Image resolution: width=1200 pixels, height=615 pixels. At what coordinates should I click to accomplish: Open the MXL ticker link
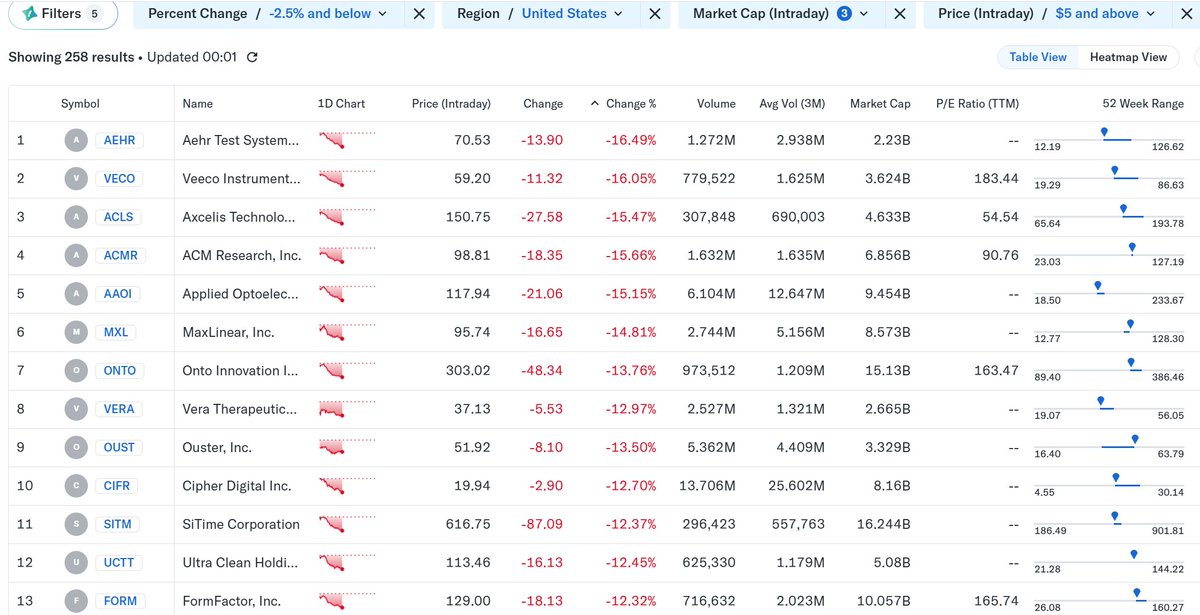pos(116,332)
